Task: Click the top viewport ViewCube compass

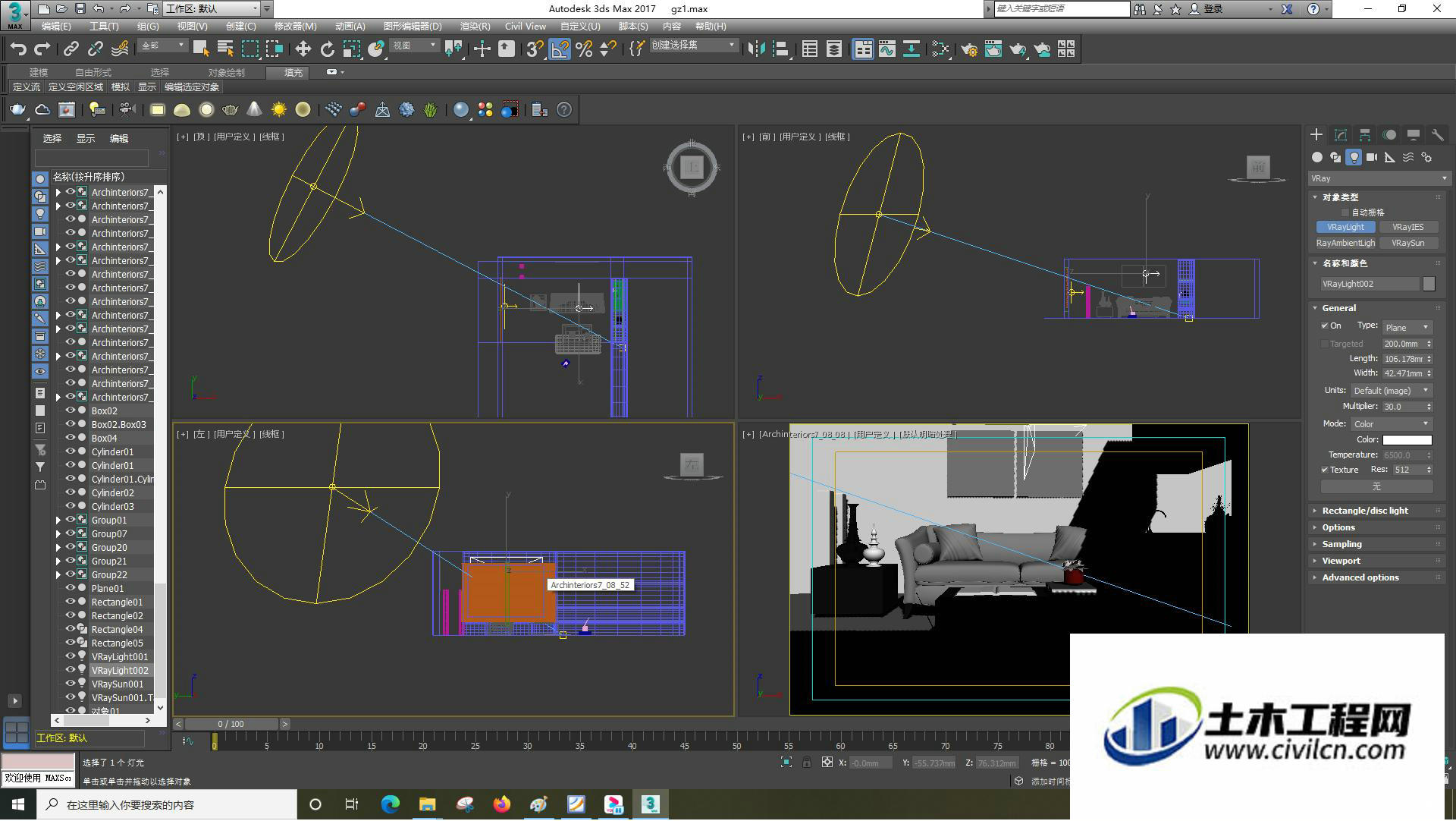Action: tap(692, 167)
